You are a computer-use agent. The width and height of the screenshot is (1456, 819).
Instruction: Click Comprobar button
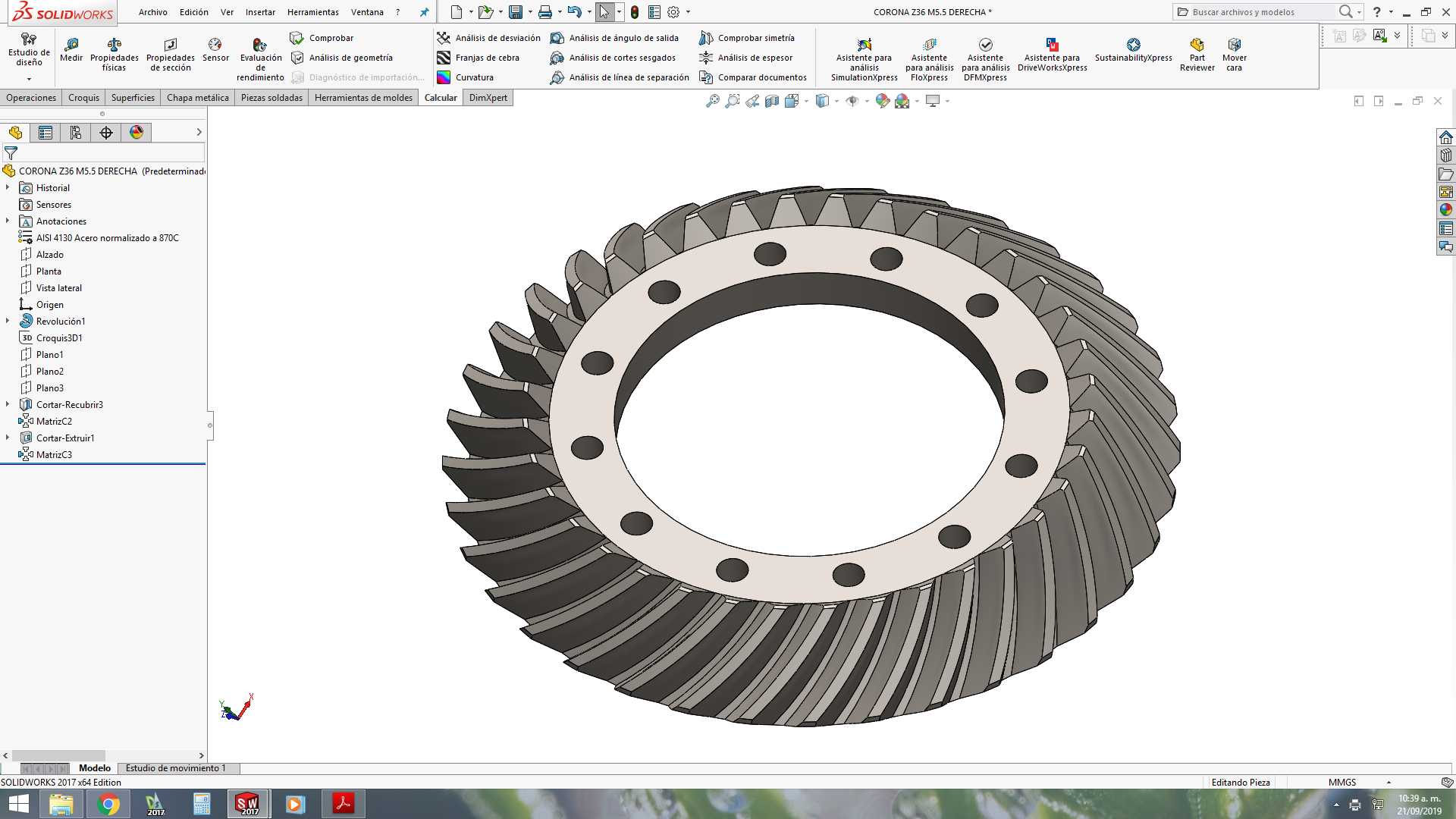tap(322, 38)
